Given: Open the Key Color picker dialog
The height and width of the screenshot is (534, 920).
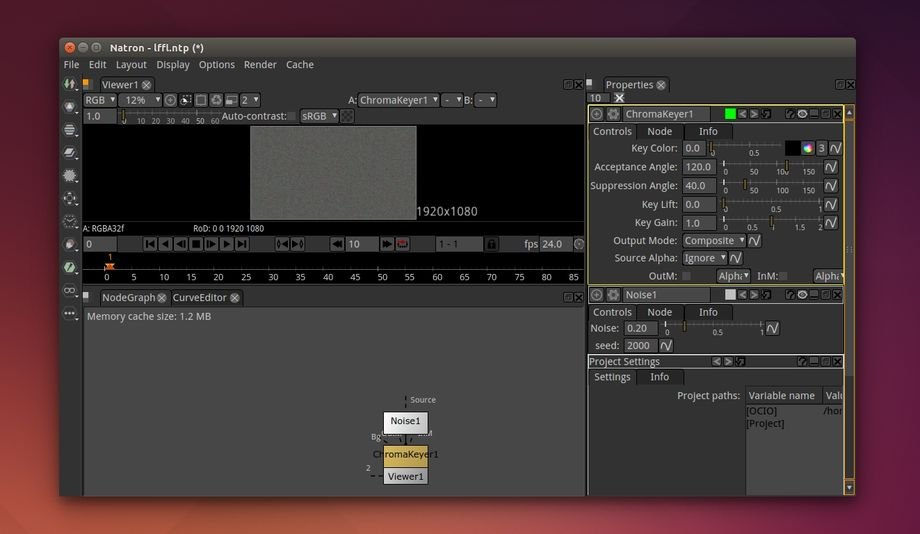Looking at the screenshot, I should 807,148.
